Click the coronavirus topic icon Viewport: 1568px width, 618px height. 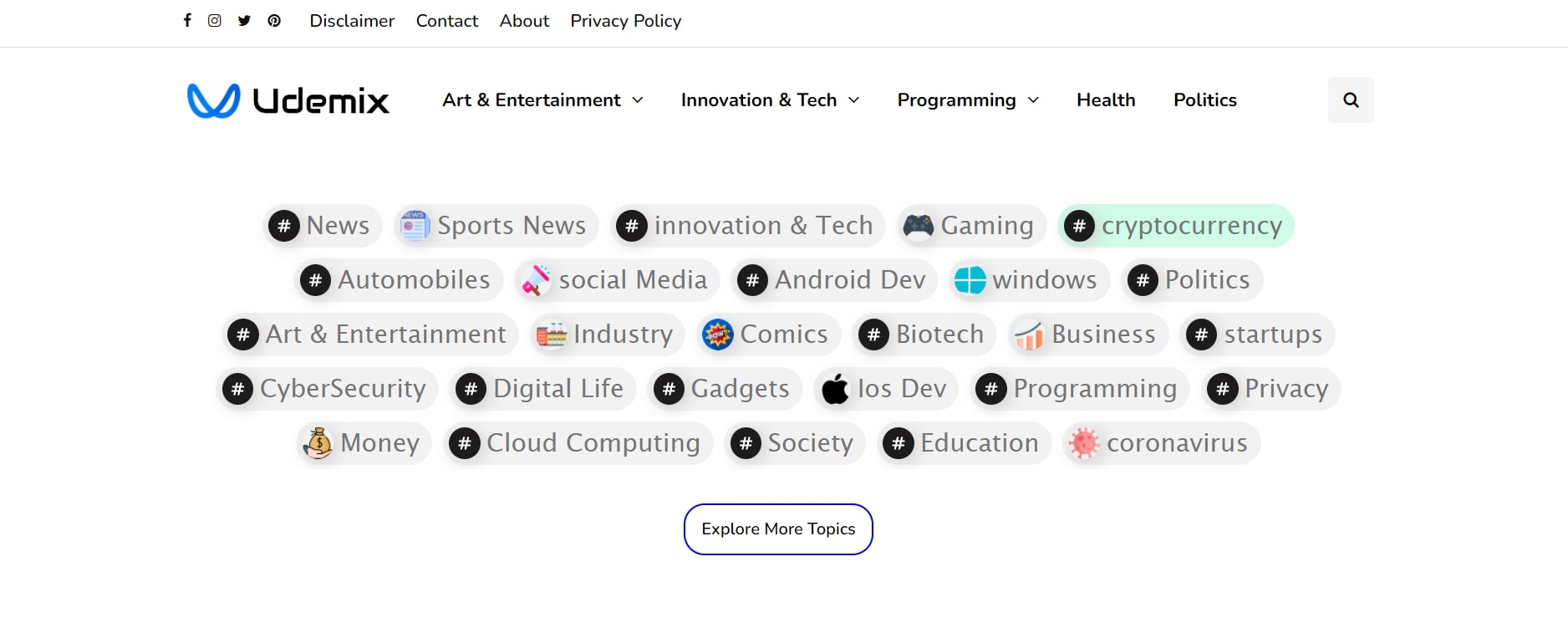tap(1084, 443)
